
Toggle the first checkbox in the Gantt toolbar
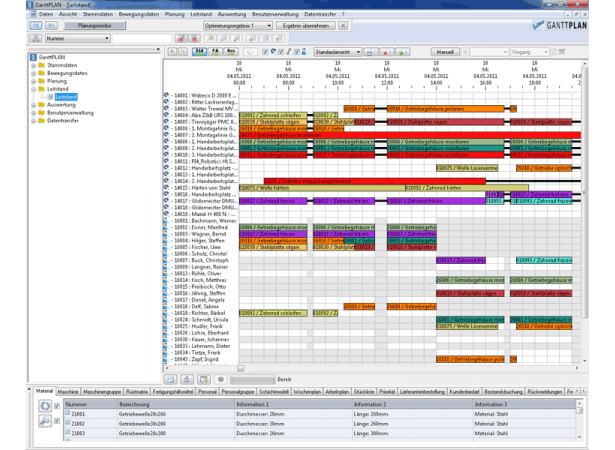[x=265, y=52]
